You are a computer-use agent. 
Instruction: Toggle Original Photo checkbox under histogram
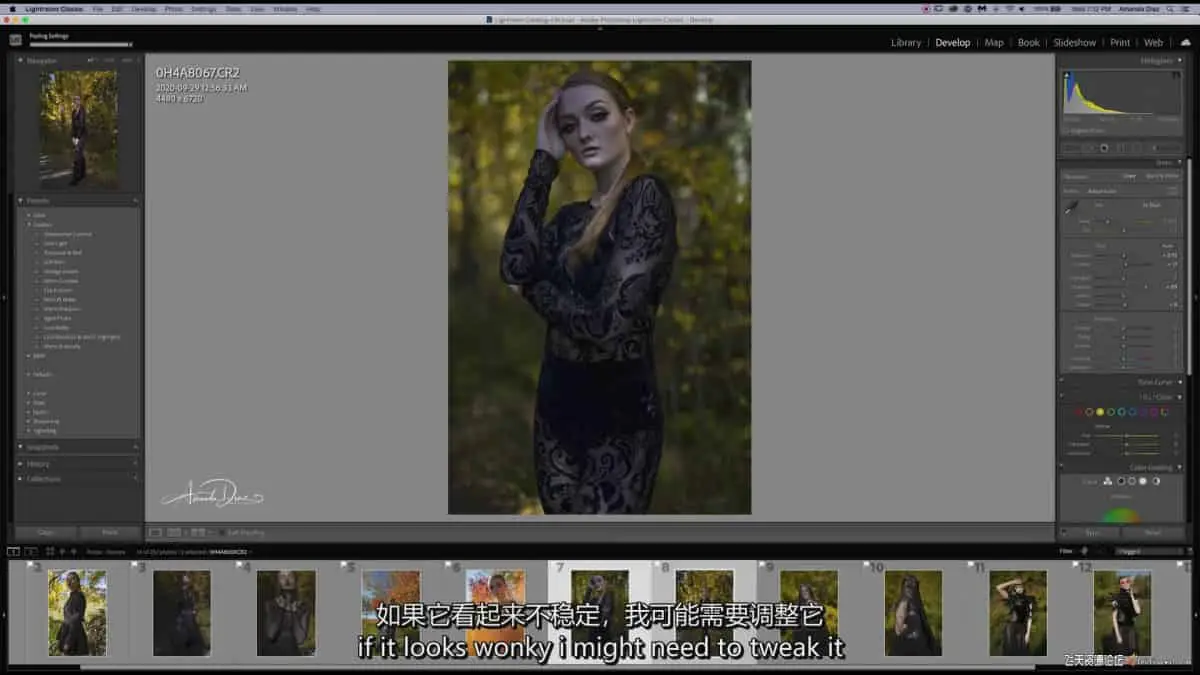[x=1066, y=130]
